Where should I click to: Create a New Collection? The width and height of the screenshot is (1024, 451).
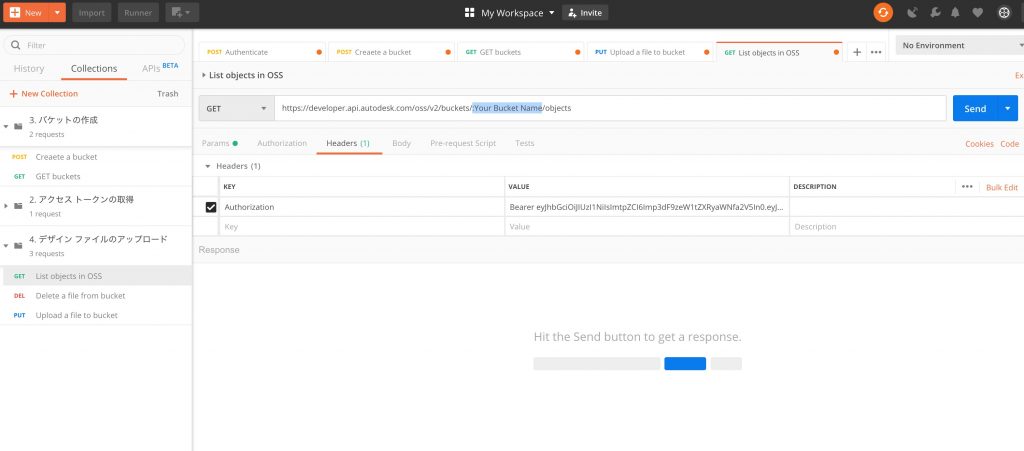(x=43, y=94)
